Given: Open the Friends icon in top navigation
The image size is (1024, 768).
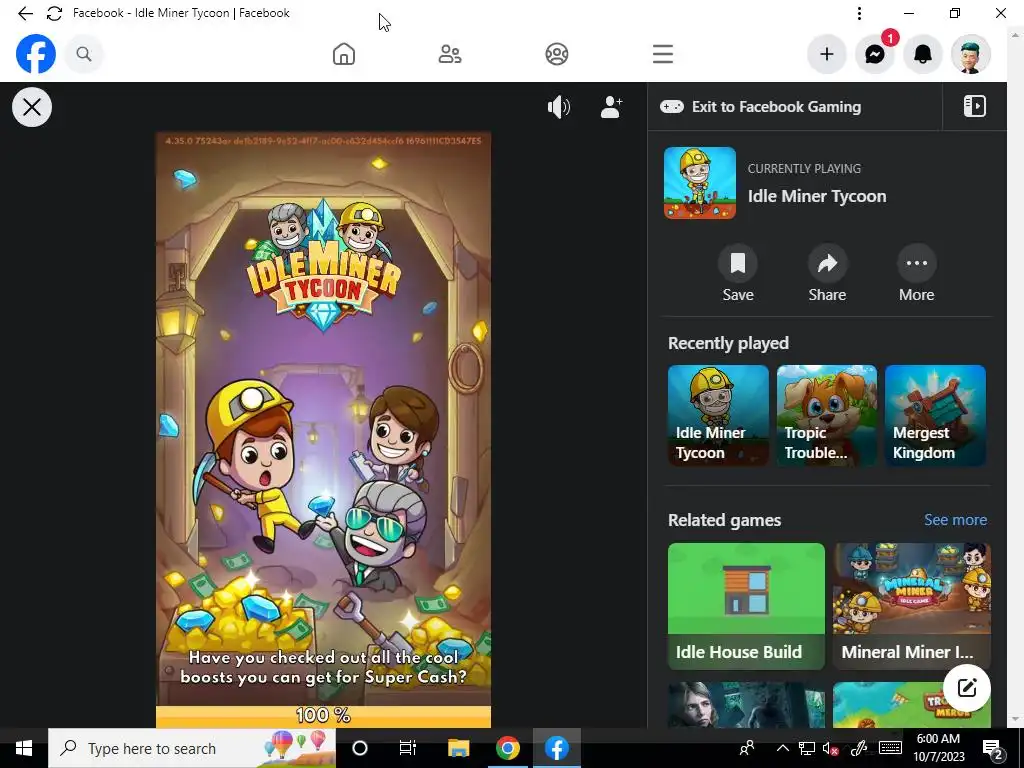Looking at the screenshot, I should (450, 54).
